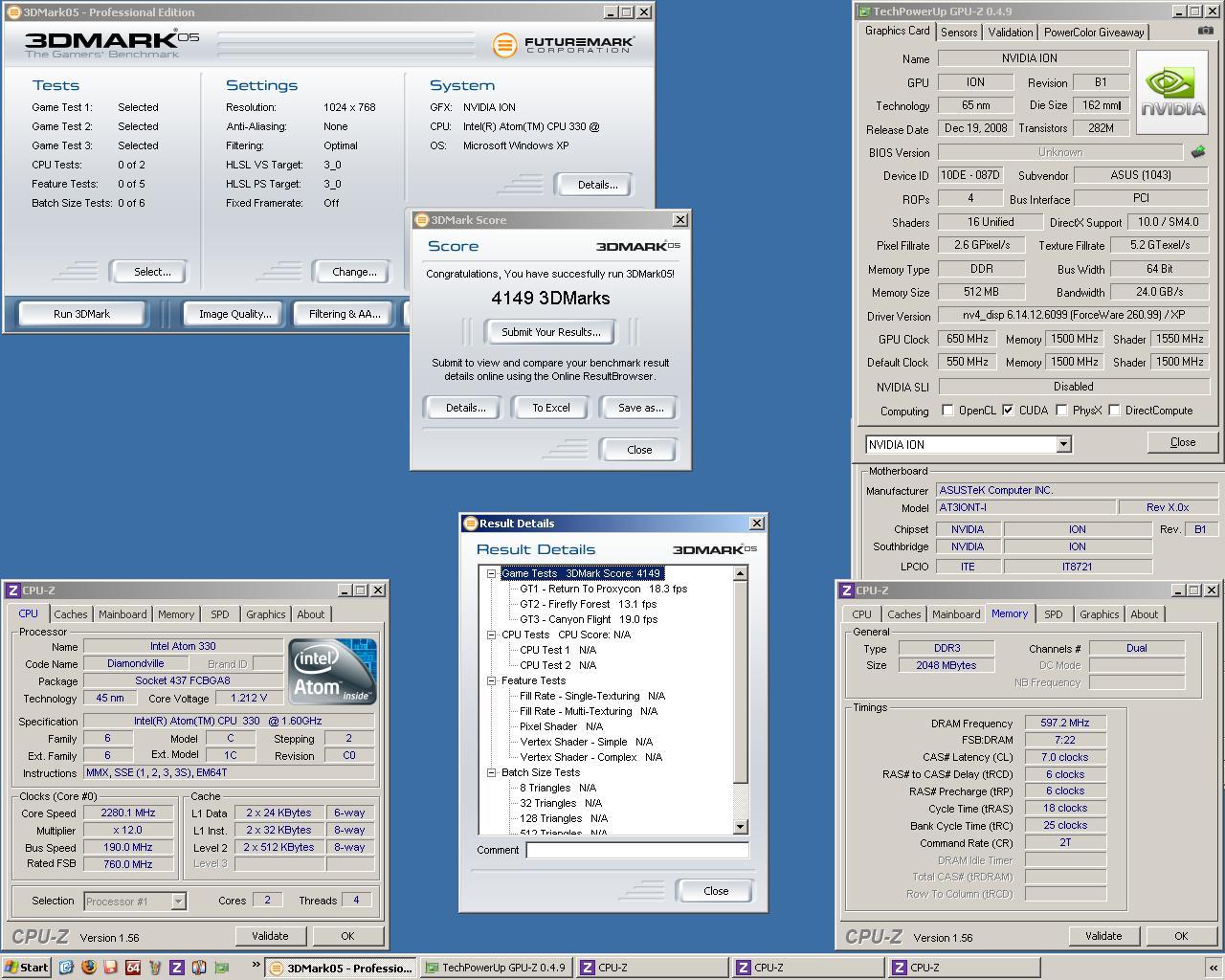
Task: Click the 3DMark05 title bar icon
Action: (x=13, y=12)
